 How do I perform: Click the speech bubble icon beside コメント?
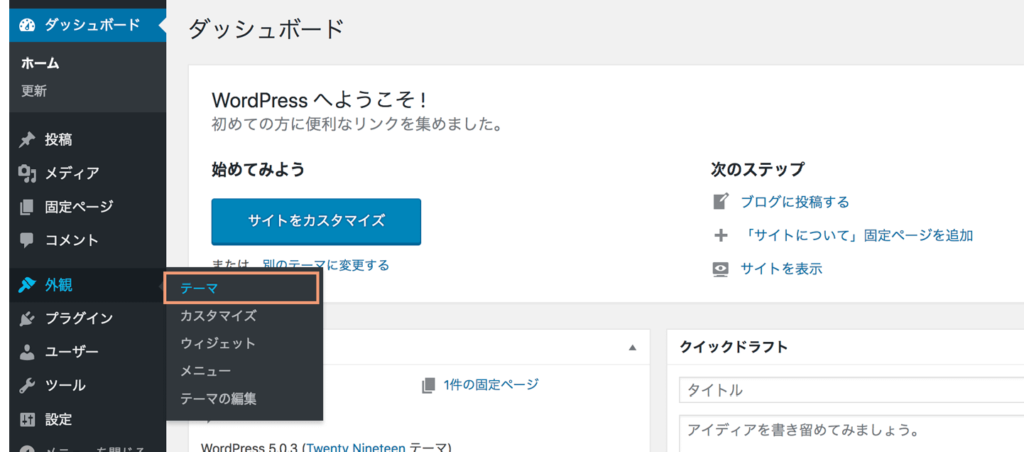(27, 240)
